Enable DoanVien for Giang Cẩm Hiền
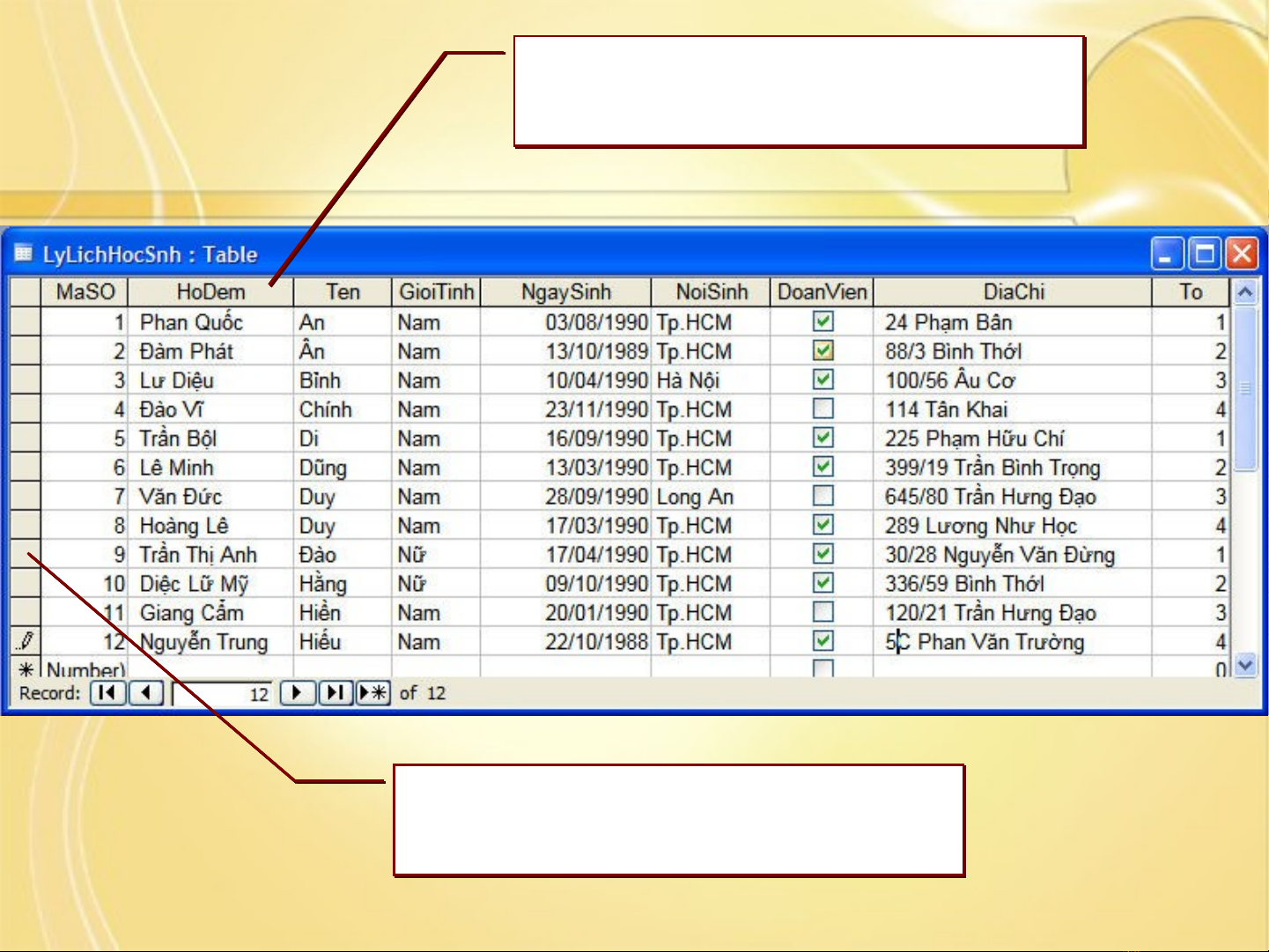 pyautogui.click(x=823, y=612)
